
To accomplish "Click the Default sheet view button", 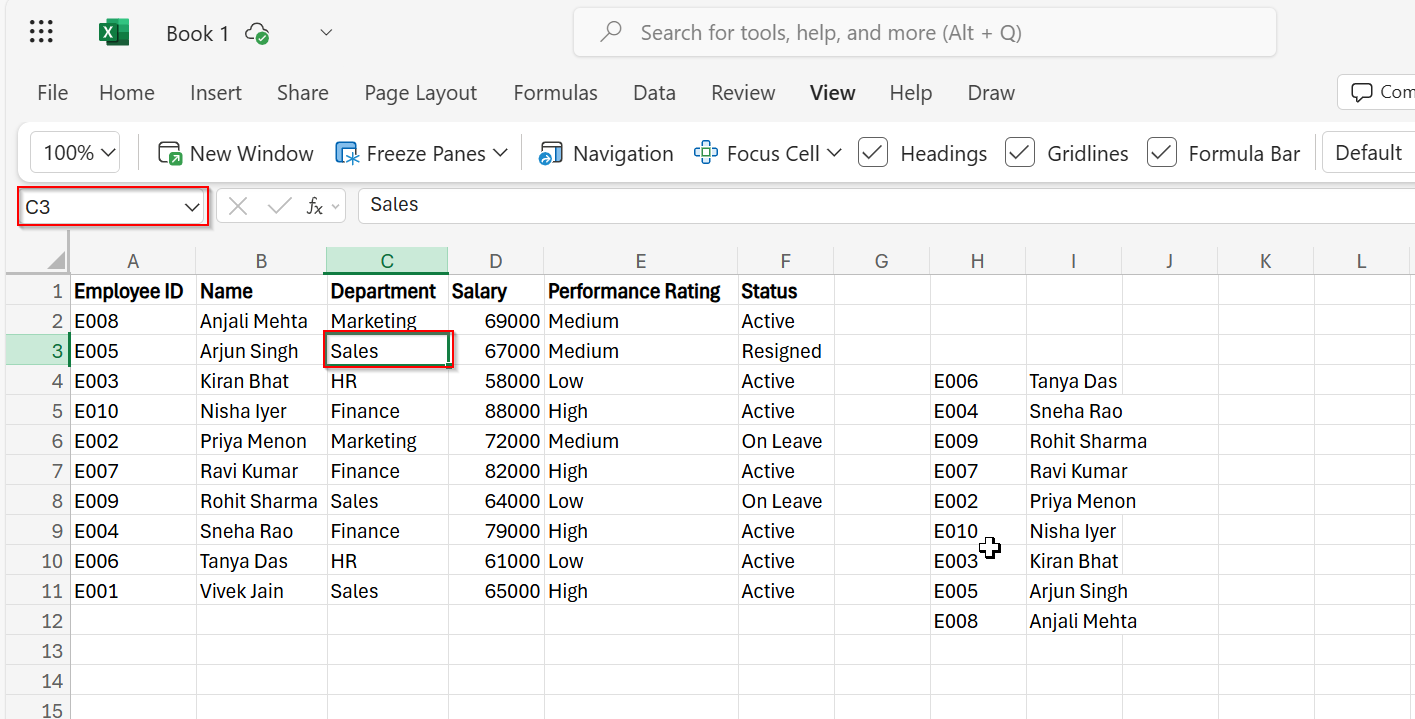I will click(1368, 152).
